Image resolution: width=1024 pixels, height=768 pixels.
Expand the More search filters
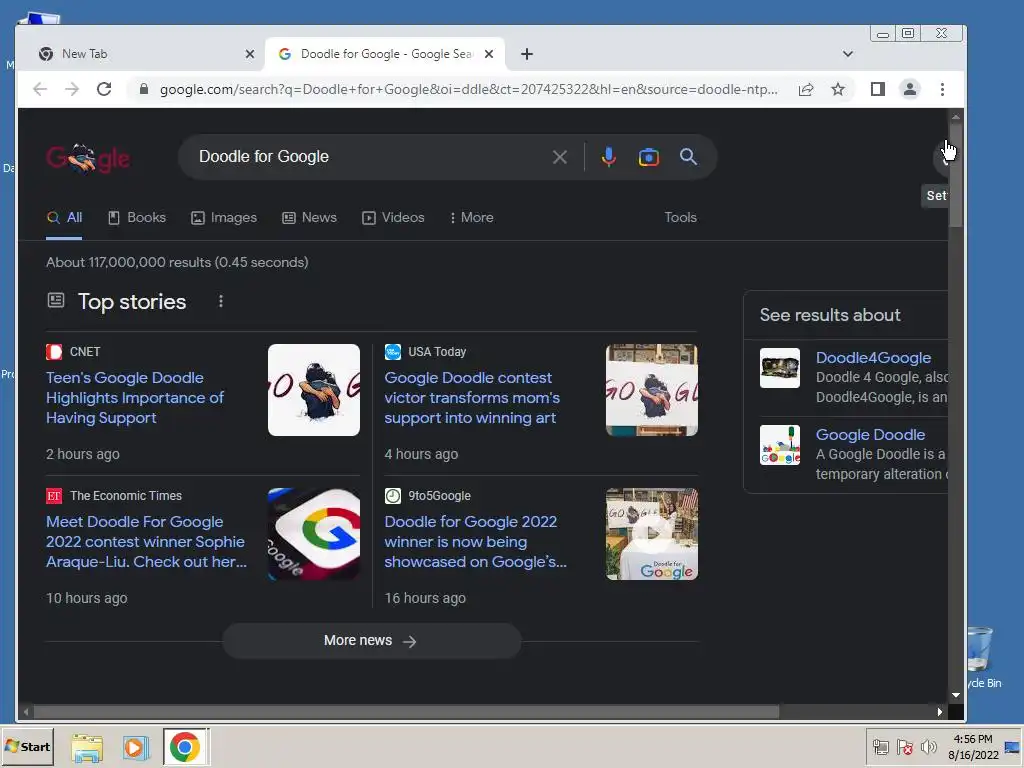coord(472,217)
